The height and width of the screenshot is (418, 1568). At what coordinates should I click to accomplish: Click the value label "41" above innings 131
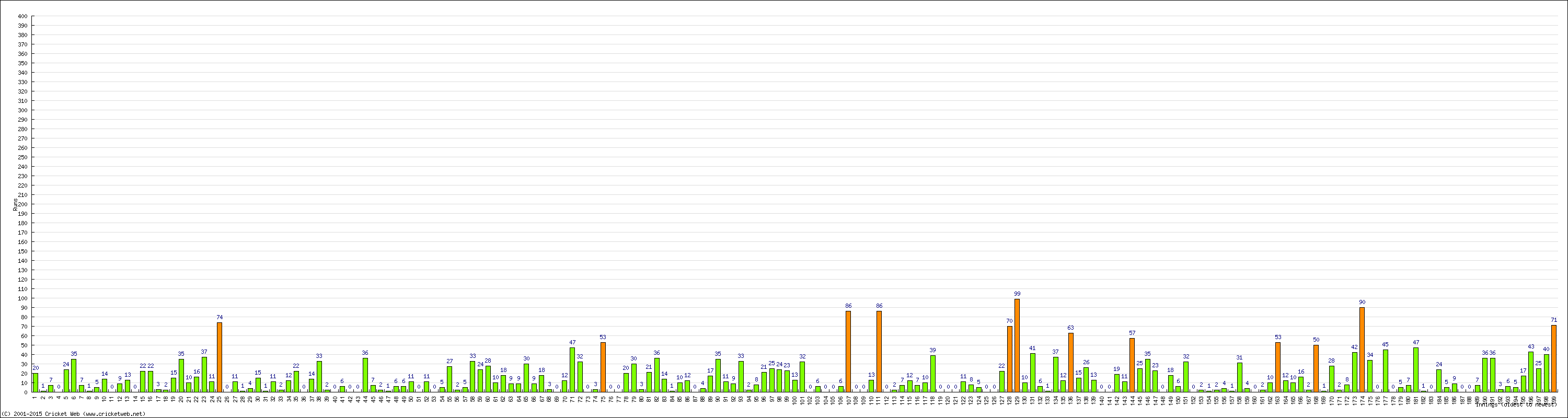coord(1032,348)
